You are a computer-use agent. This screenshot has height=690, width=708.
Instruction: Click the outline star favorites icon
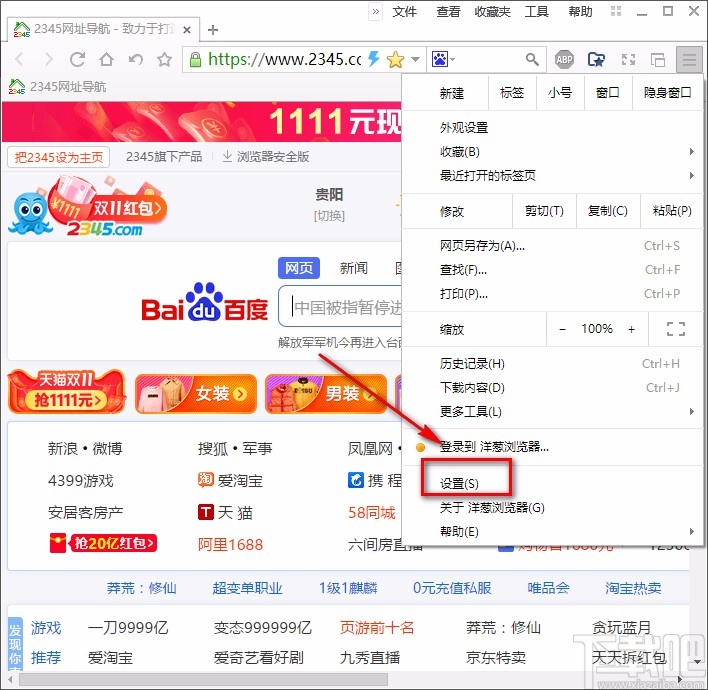tap(164, 59)
